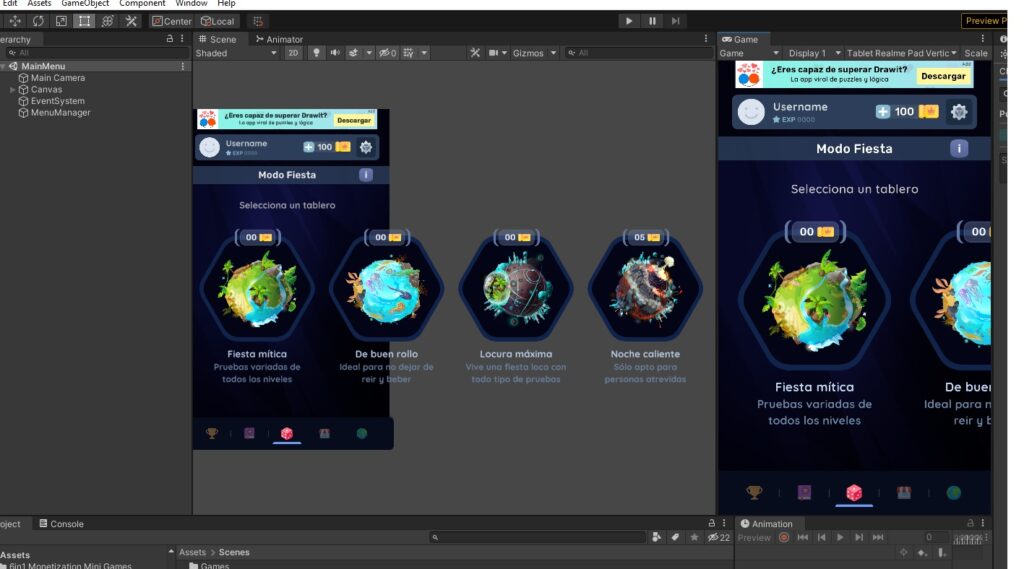Viewport: 1024px width, 569px height.
Task: Open the scene effects dropdown arrow
Action: (x=369, y=53)
